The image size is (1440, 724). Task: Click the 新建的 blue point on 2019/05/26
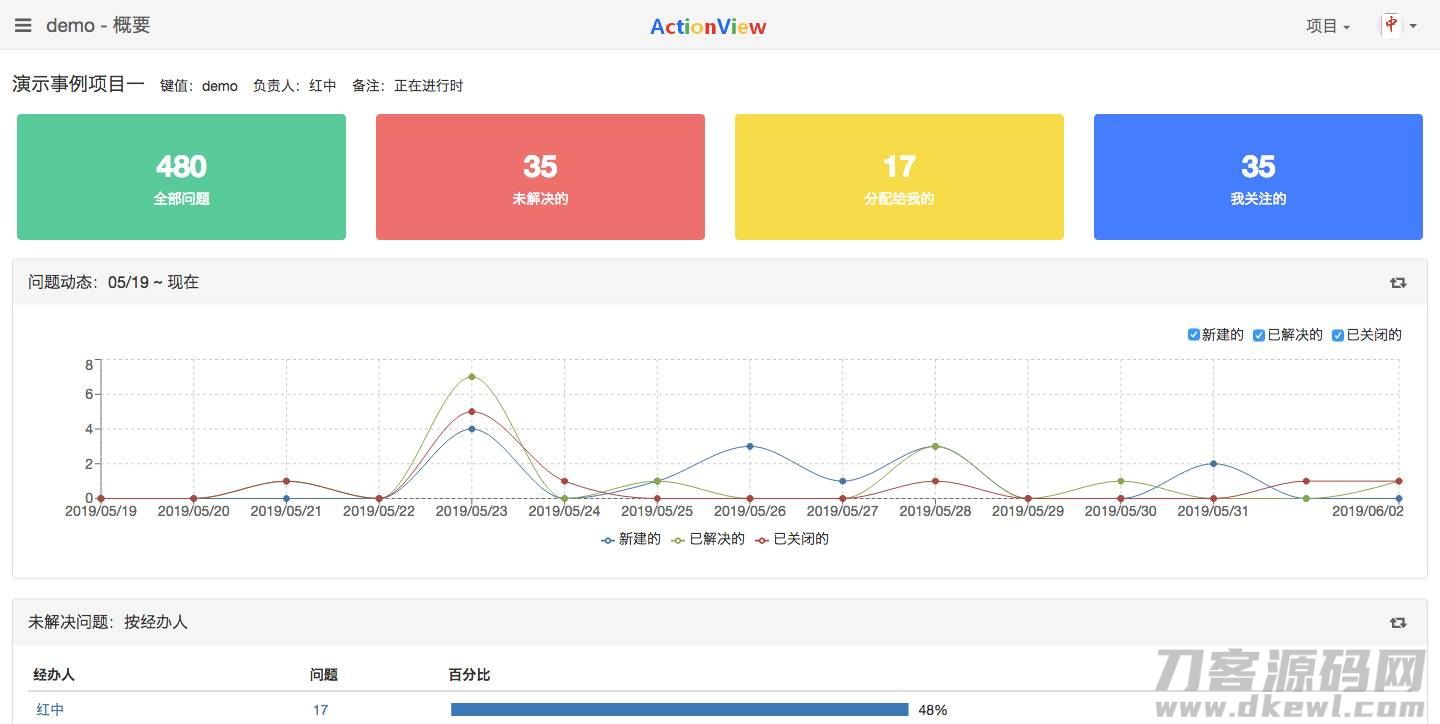pos(750,446)
